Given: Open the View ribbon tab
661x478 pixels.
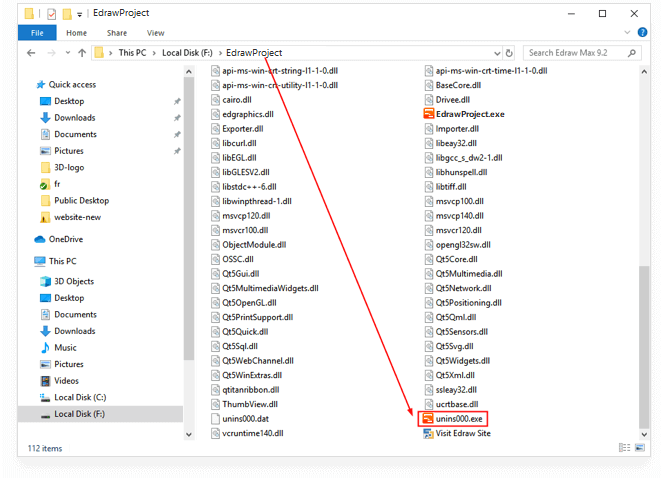Looking at the screenshot, I should [x=156, y=33].
